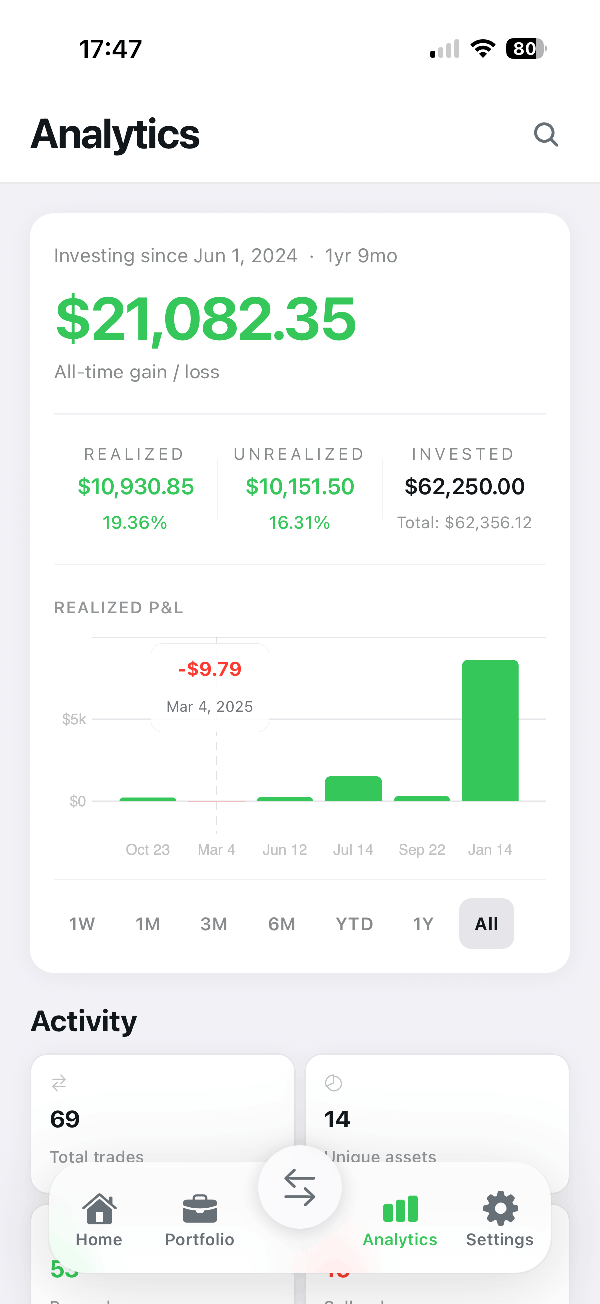Switch chart range to YTD

[354, 924]
